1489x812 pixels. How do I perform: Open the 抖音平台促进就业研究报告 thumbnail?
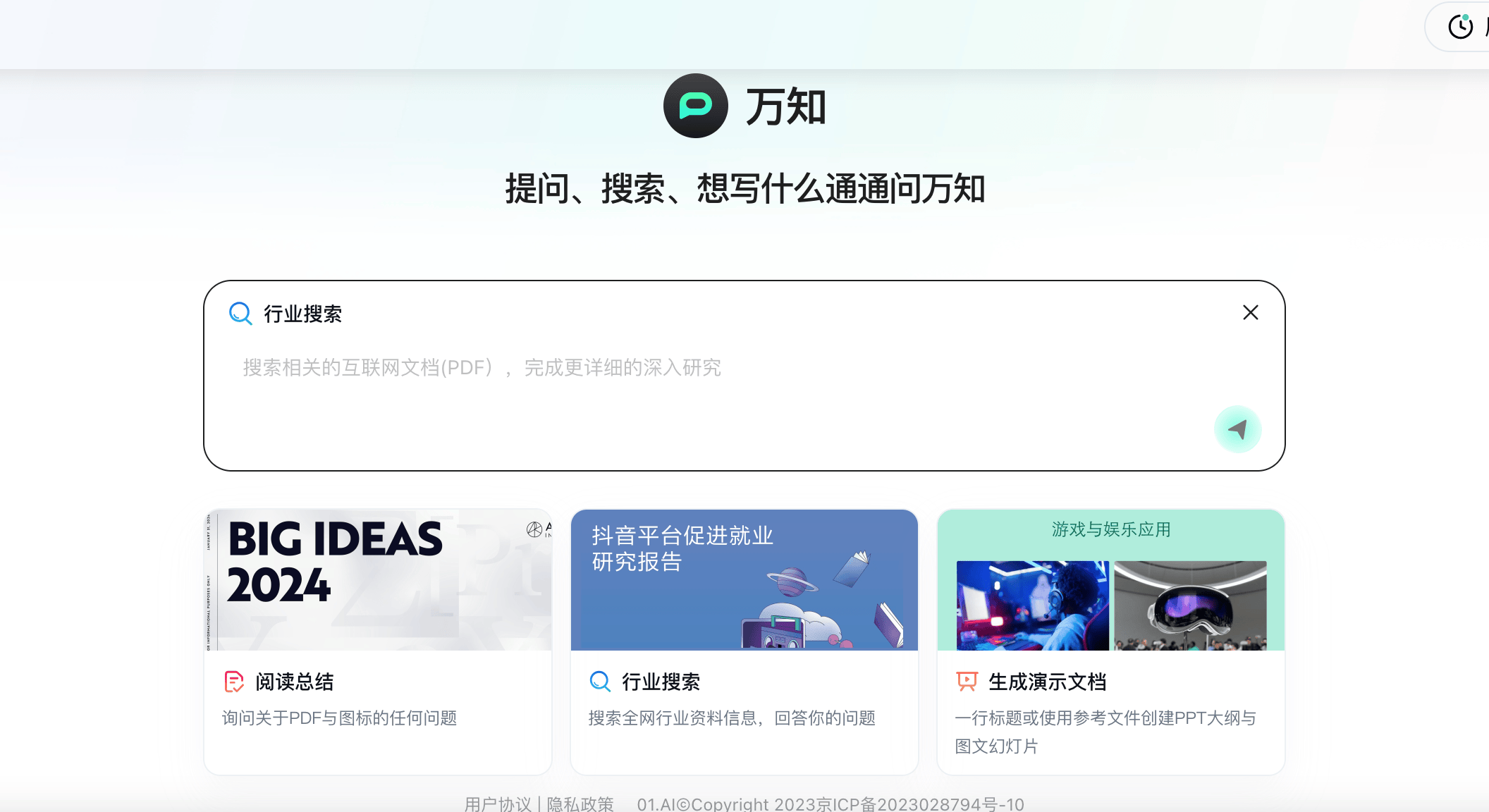coord(744,579)
